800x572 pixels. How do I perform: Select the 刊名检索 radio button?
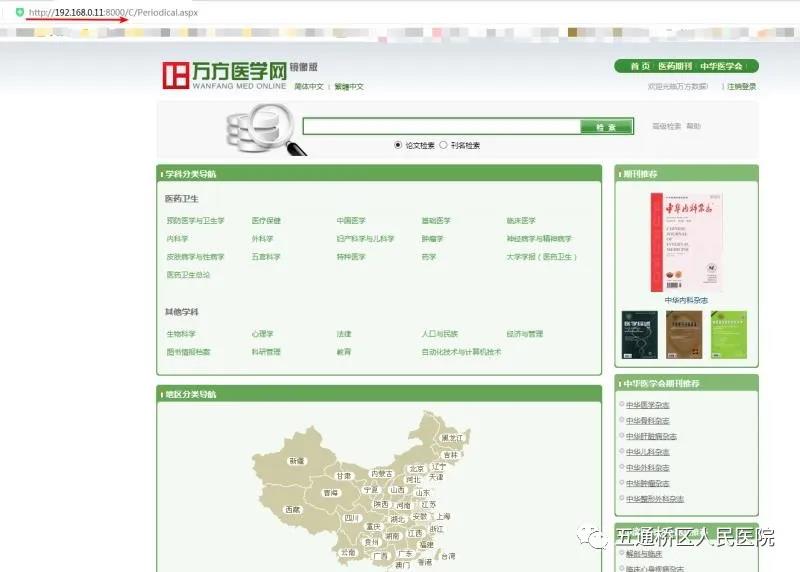[443, 145]
